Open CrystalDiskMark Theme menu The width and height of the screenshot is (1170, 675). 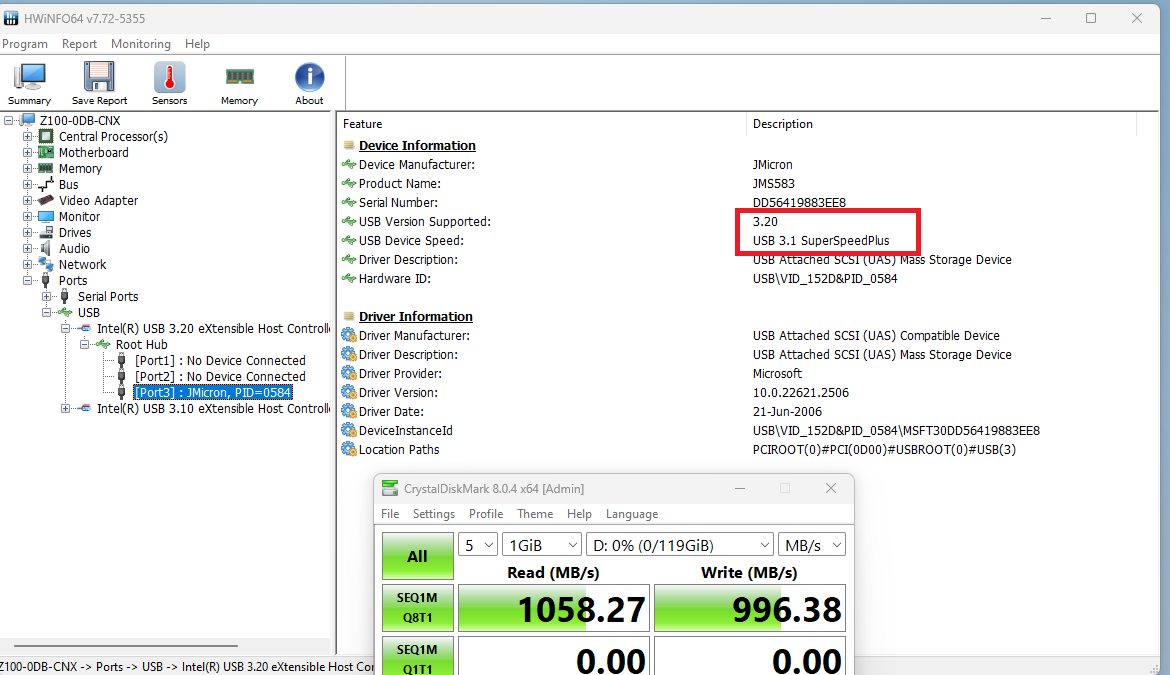535,514
